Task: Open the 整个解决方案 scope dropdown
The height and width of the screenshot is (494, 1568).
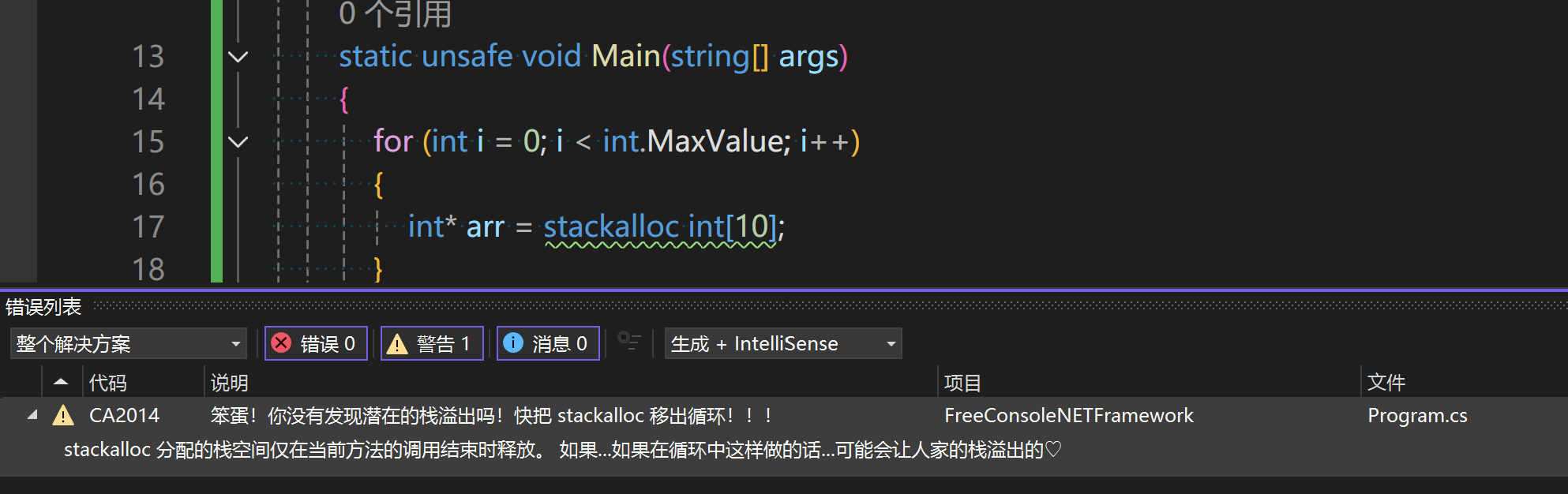Action: click(128, 344)
